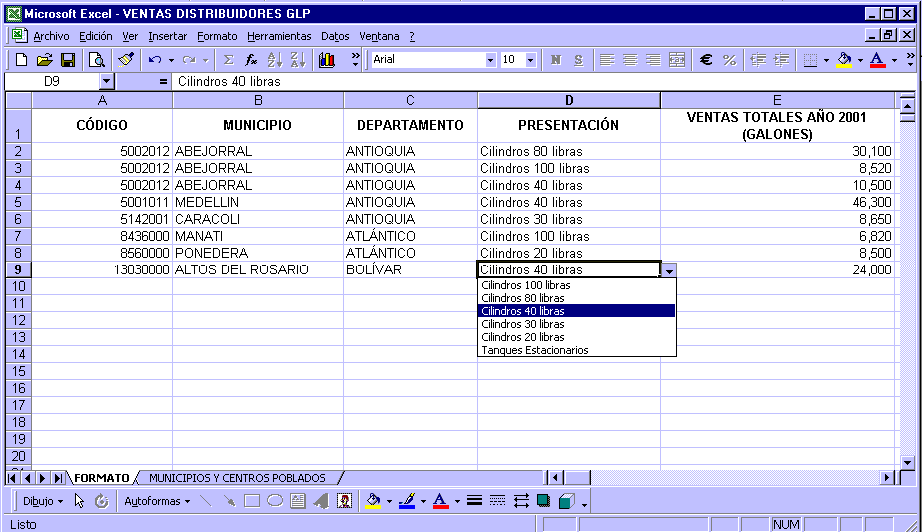
Task: Open Print Preview from the toolbar
Action: [96, 60]
